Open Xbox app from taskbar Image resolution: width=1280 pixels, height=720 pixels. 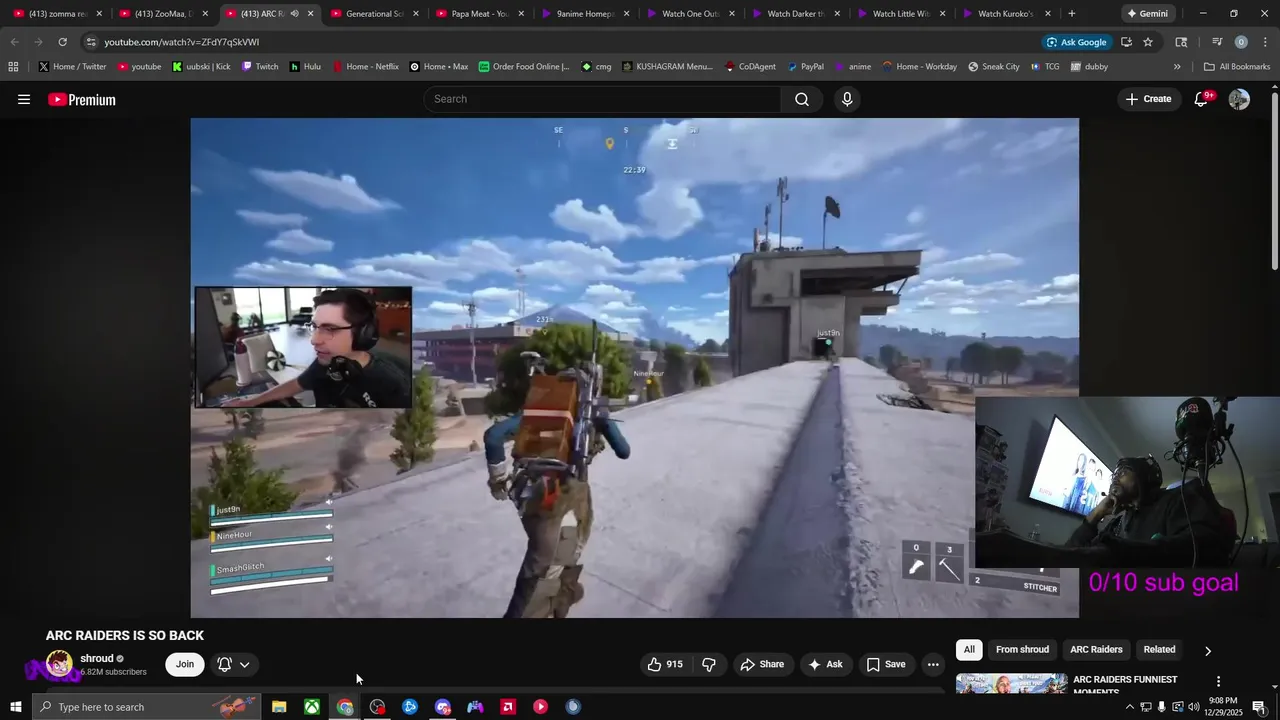point(312,707)
